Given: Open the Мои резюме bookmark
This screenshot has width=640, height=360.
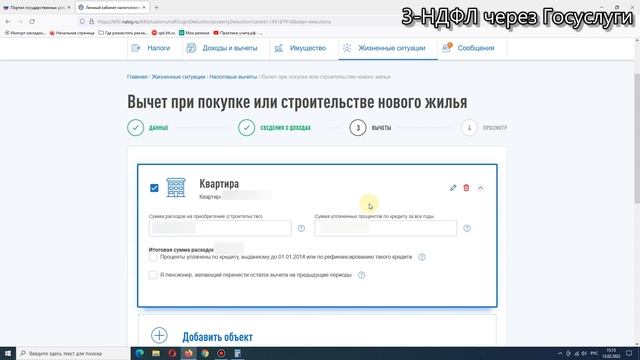Looking at the screenshot, I should coord(194,33).
